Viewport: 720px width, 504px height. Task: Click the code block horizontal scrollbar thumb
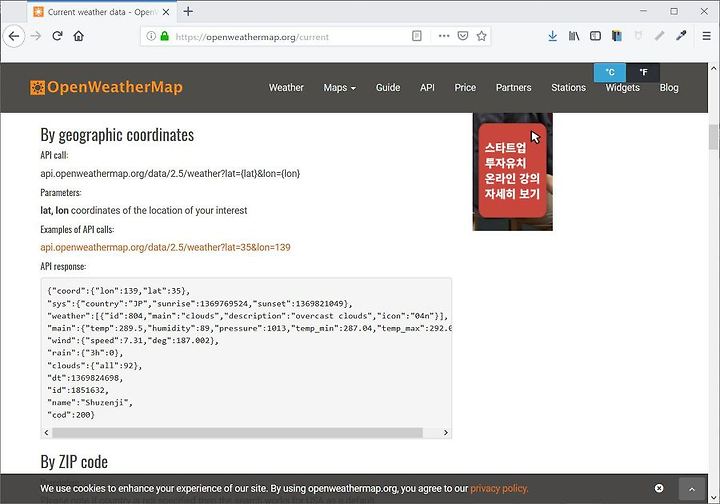(x=237, y=433)
